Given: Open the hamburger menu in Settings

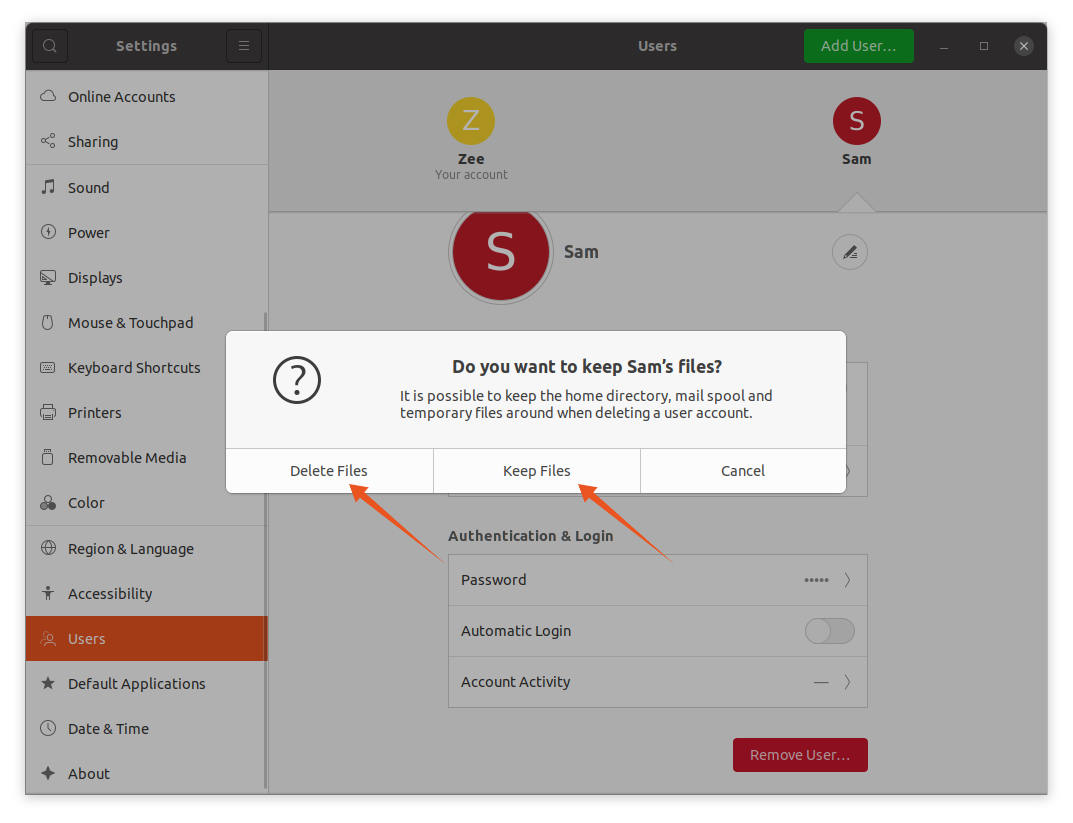Looking at the screenshot, I should click(x=243, y=45).
